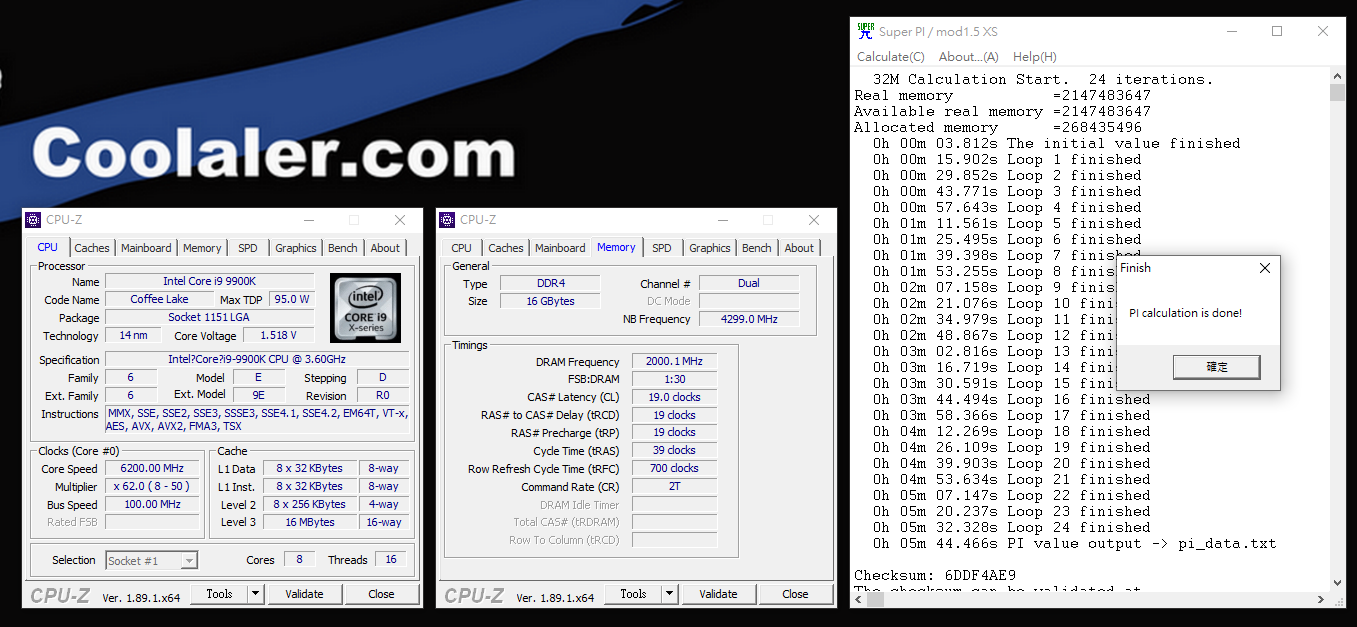Close the Super PI window
Image resolution: width=1357 pixels, height=627 pixels.
(x=1323, y=31)
